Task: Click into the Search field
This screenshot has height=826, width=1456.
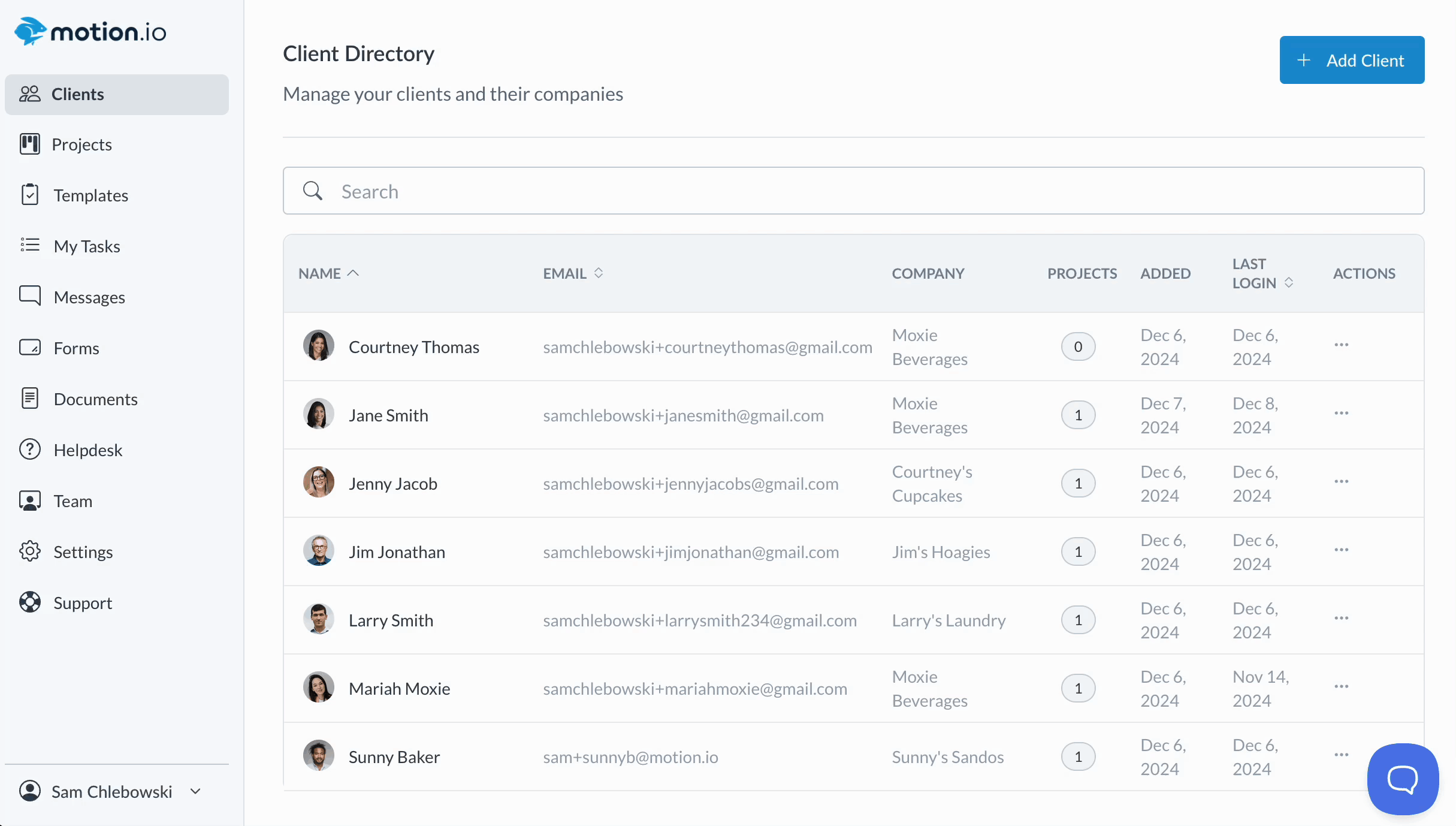Action: pos(853,191)
